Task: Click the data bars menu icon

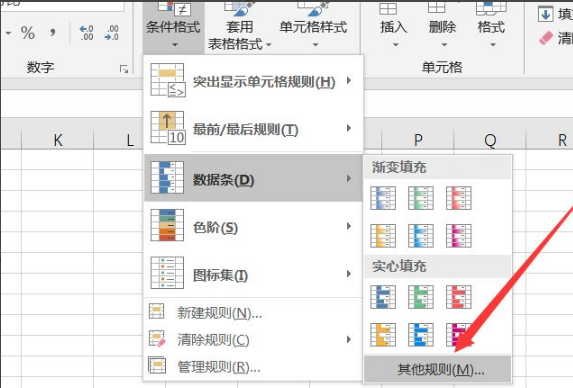Action: [167, 178]
